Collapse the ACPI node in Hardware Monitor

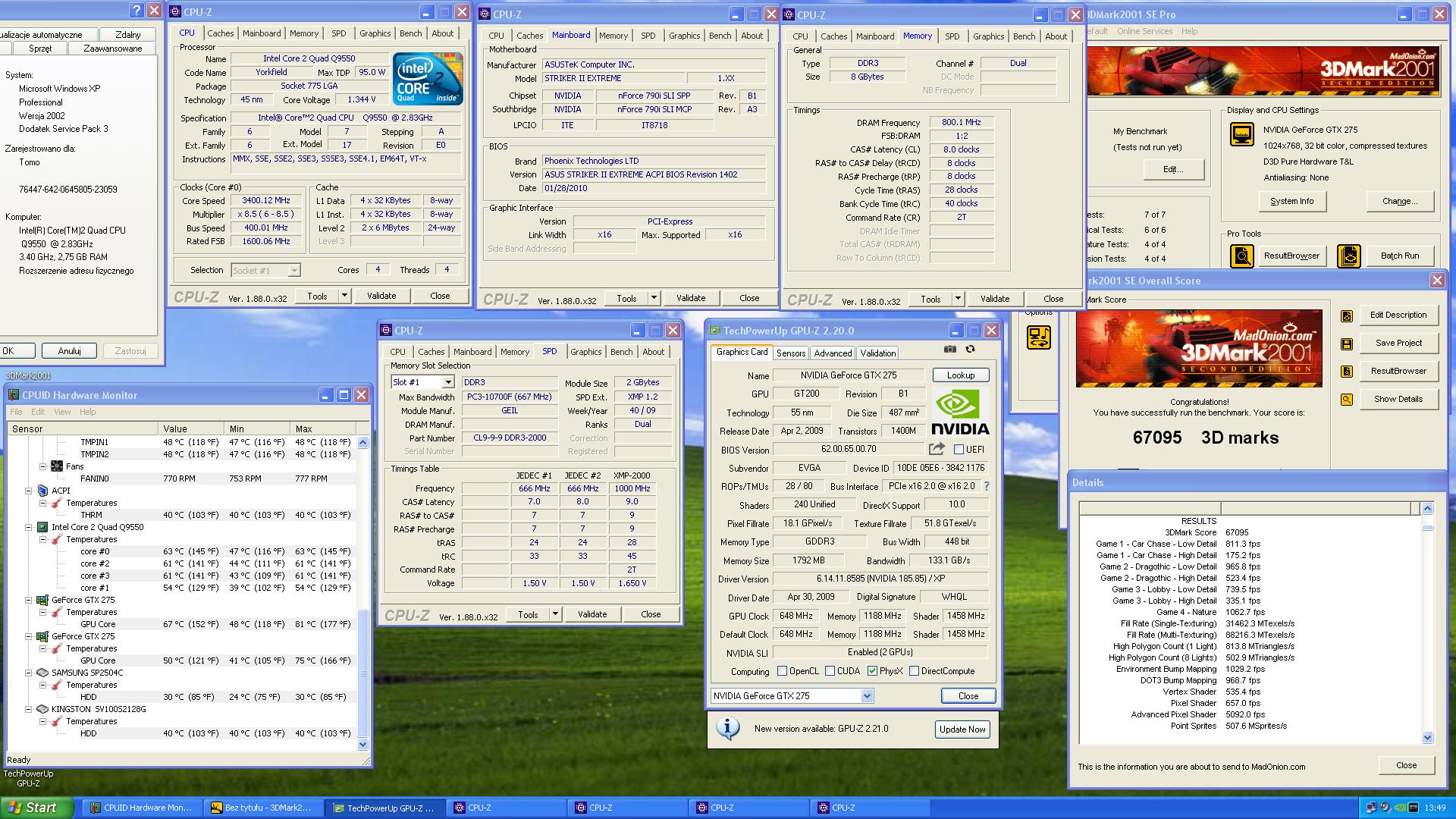pos(29,491)
